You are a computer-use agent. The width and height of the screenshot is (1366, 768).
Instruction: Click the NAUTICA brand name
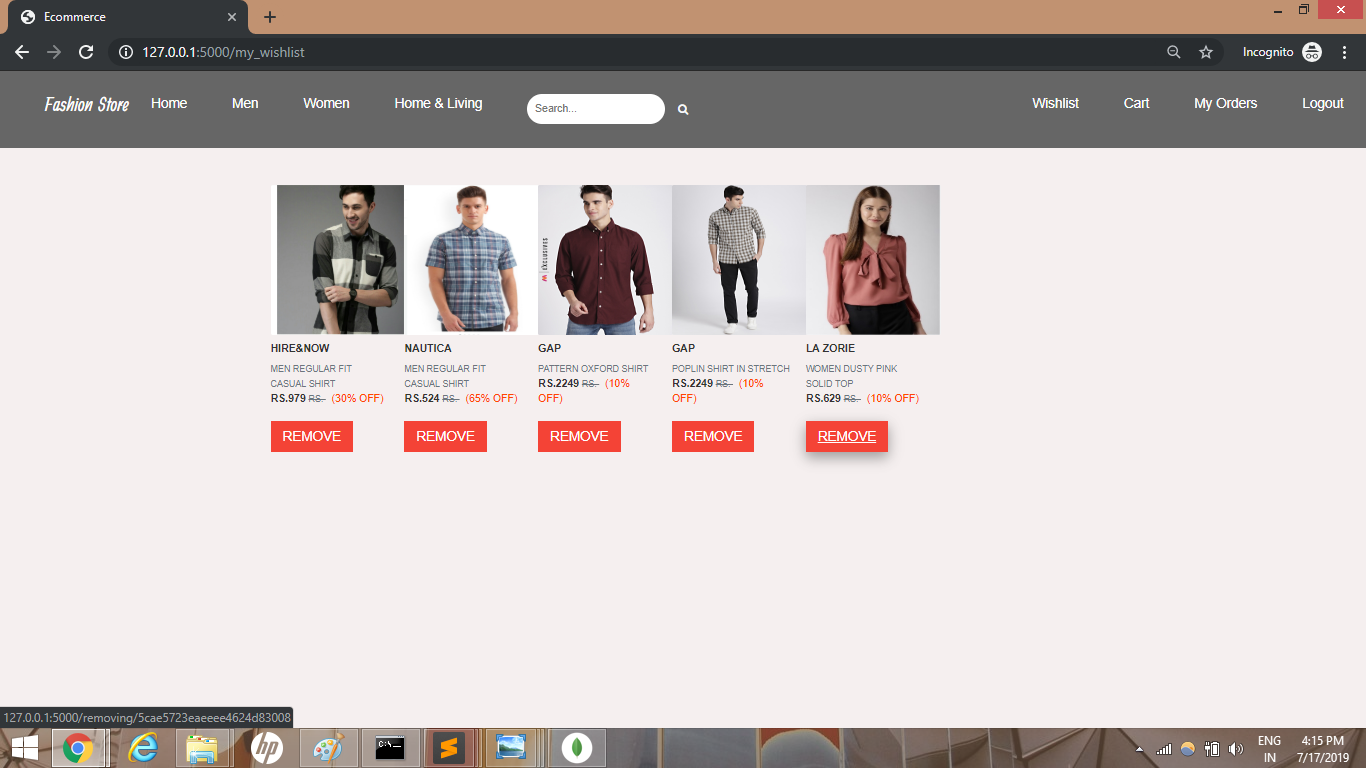click(428, 348)
